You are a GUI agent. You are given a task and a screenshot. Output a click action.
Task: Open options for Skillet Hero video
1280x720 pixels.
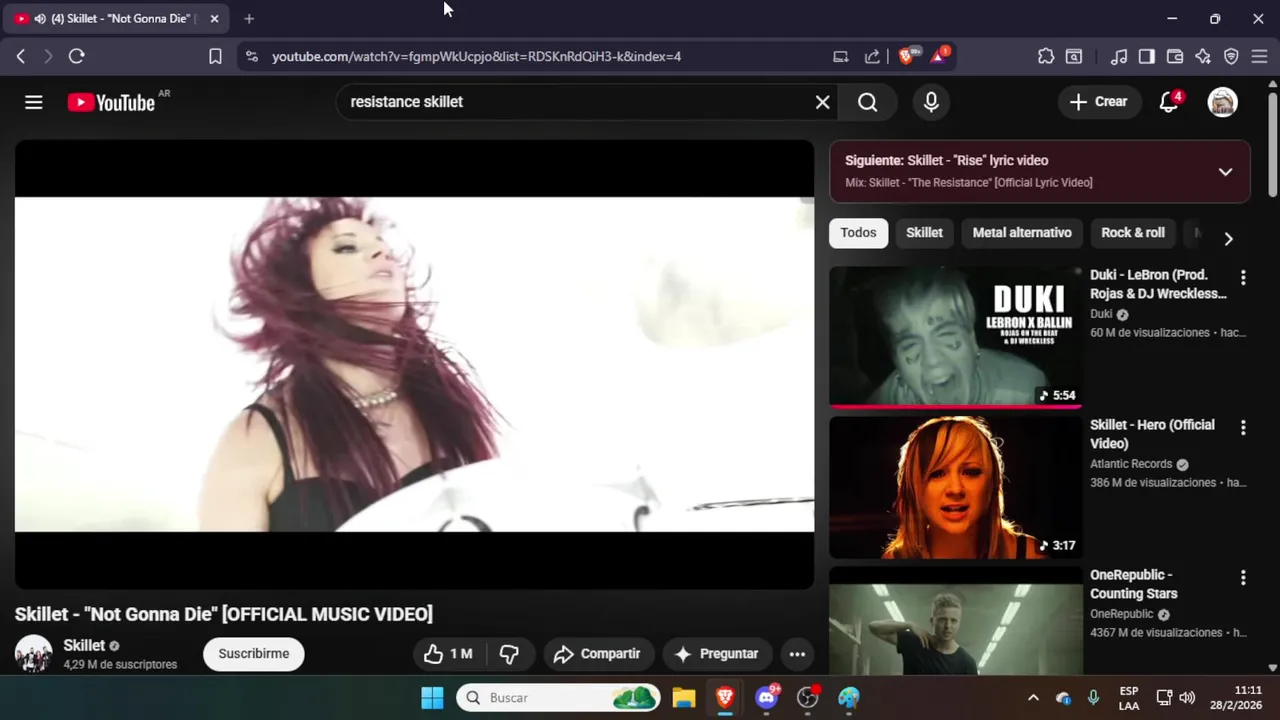(1243, 427)
